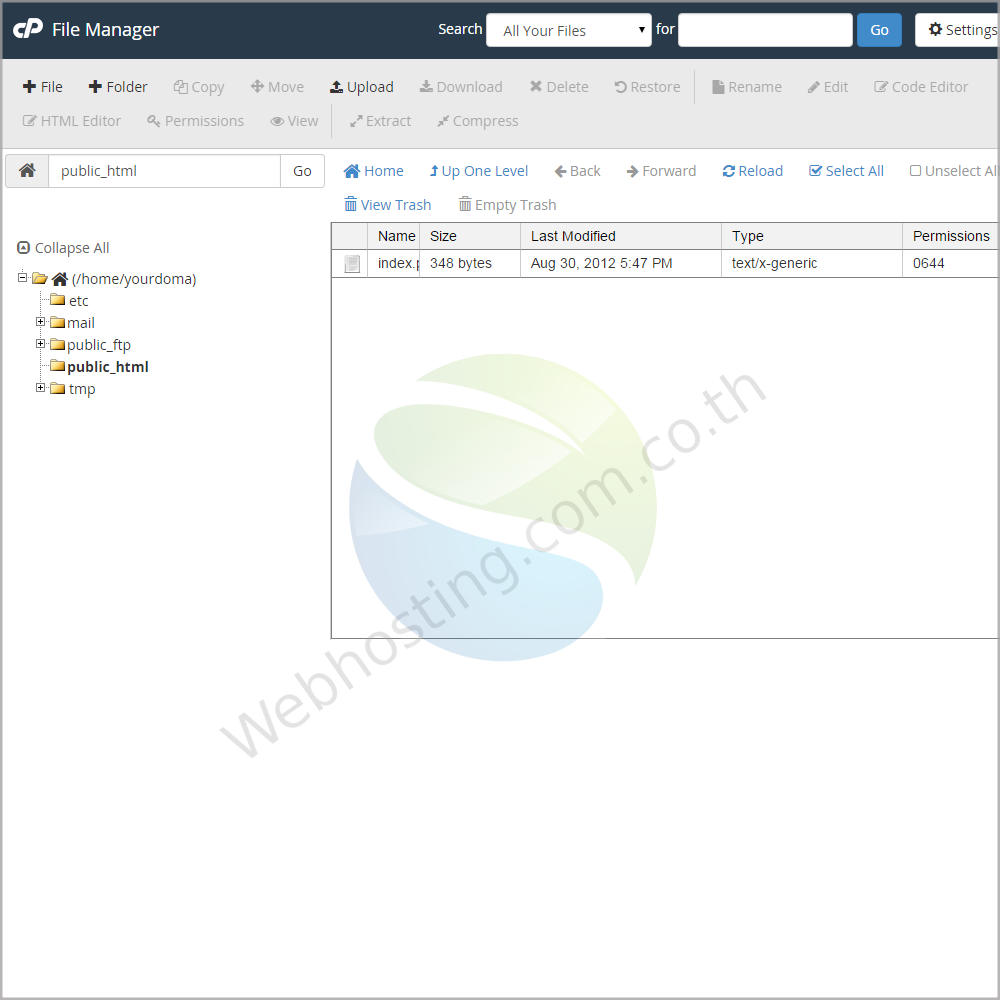
Task: Open the All Your Files dropdown
Action: coord(569,30)
